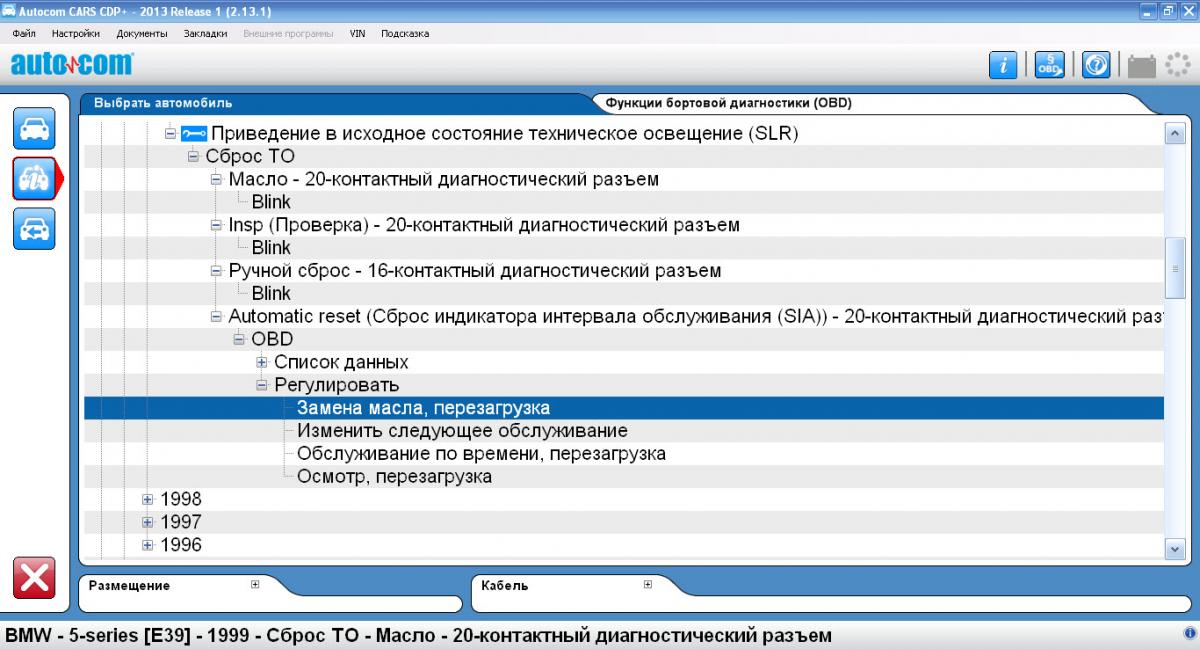Viewport: 1200px width, 649px height.
Task: Expand the Список данных node
Action: (x=262, y=362)
